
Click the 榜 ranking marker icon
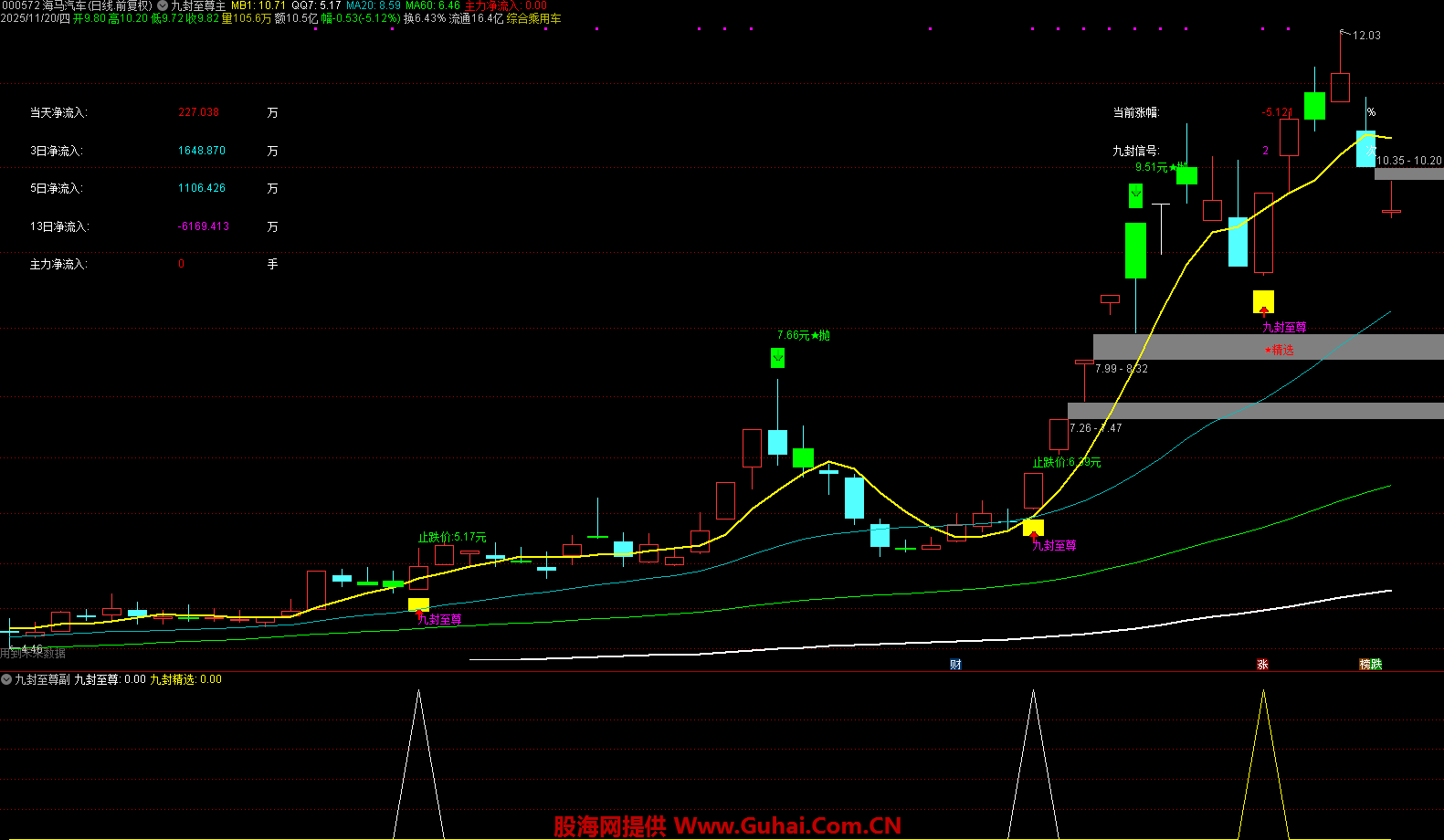pyautogui.click(x=1365, y=664)
